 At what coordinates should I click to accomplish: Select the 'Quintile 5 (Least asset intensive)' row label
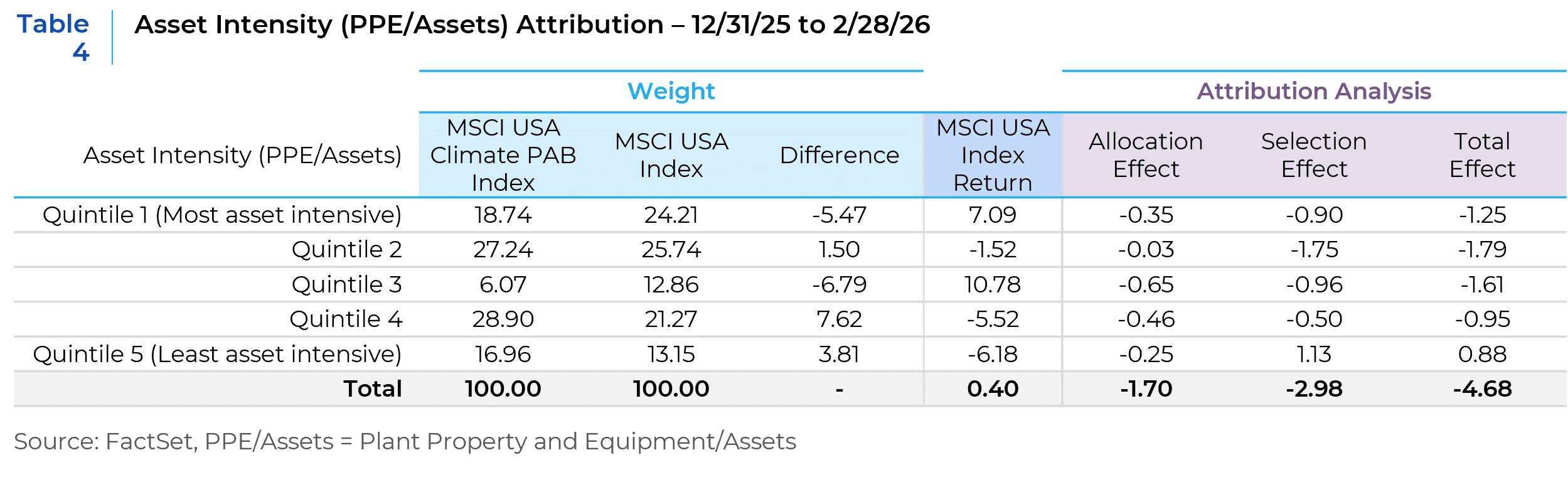pyautogui.click(x=217, y=355)
